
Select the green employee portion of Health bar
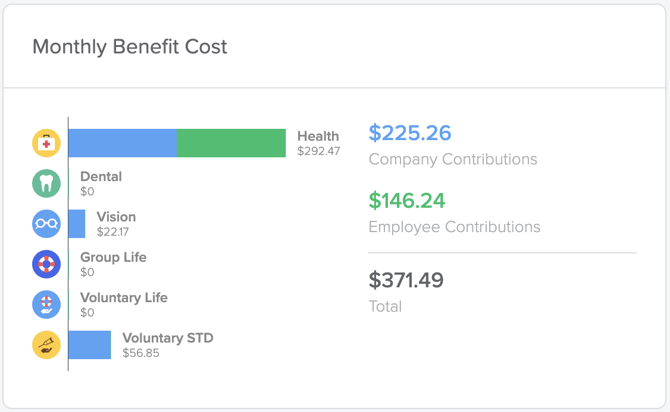point(231,143)
